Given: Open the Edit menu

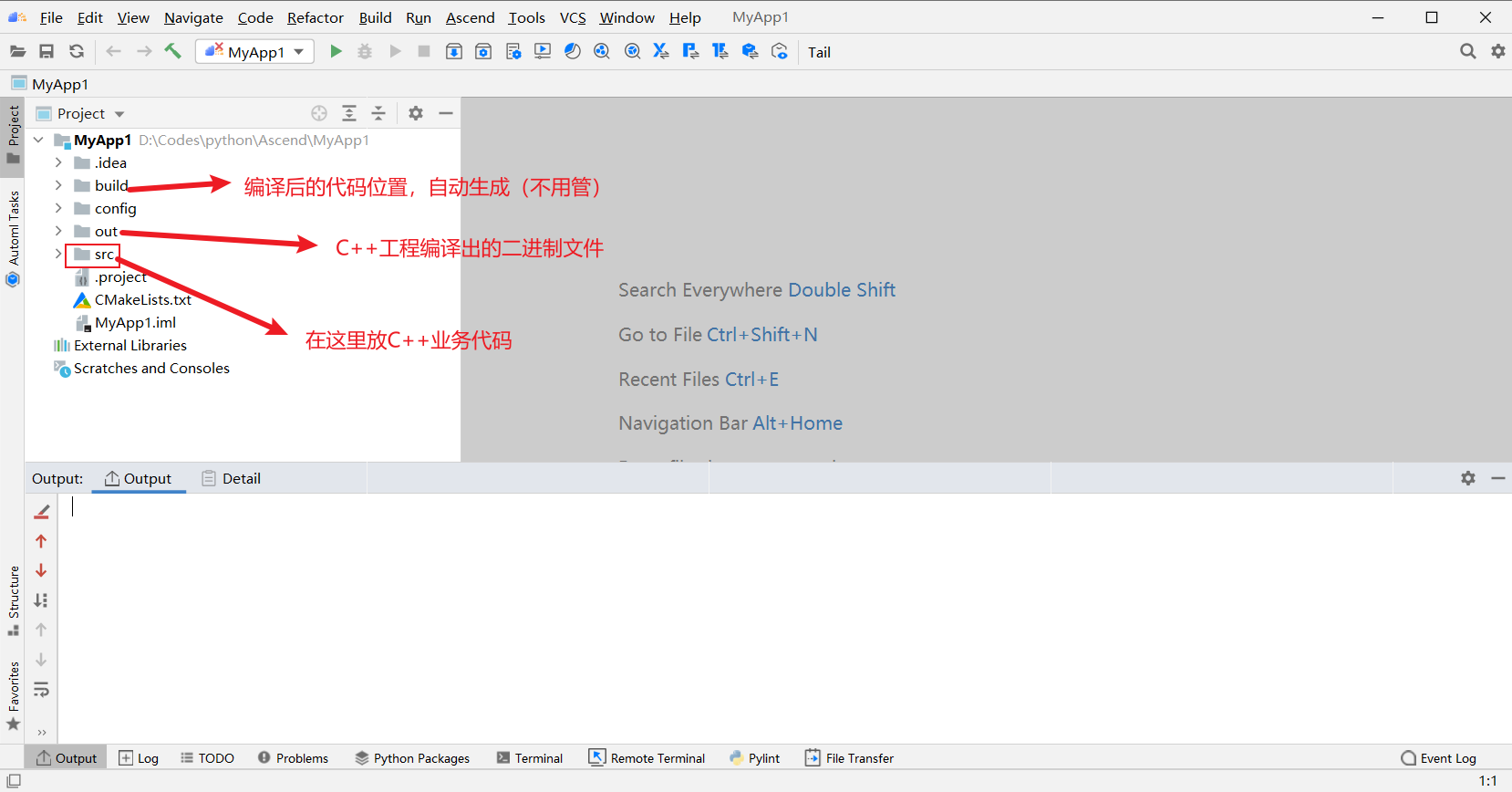Looking at the screenshot, I should coord(90,17).
